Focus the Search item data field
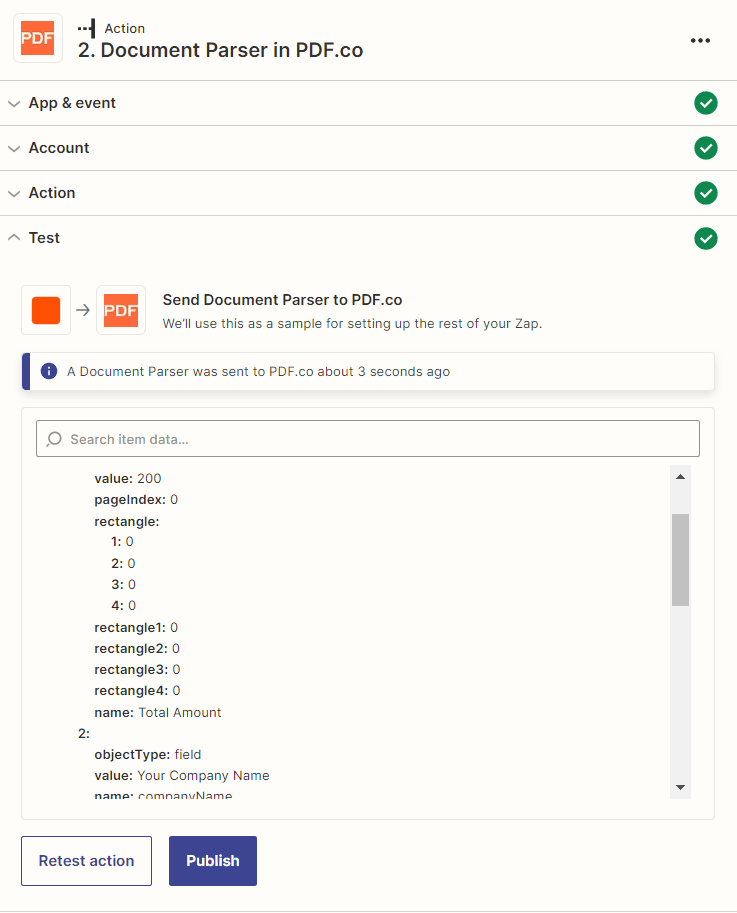 [368, 439]
